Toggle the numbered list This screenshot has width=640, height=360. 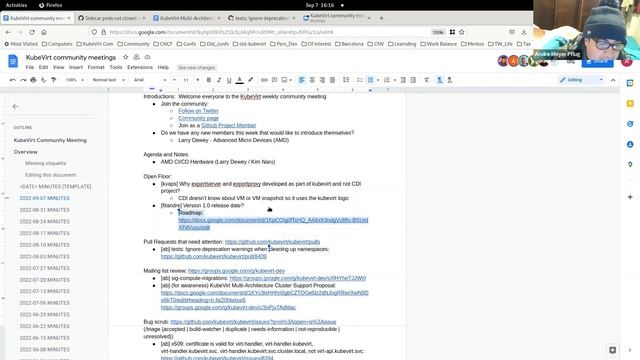coord(387,80)
